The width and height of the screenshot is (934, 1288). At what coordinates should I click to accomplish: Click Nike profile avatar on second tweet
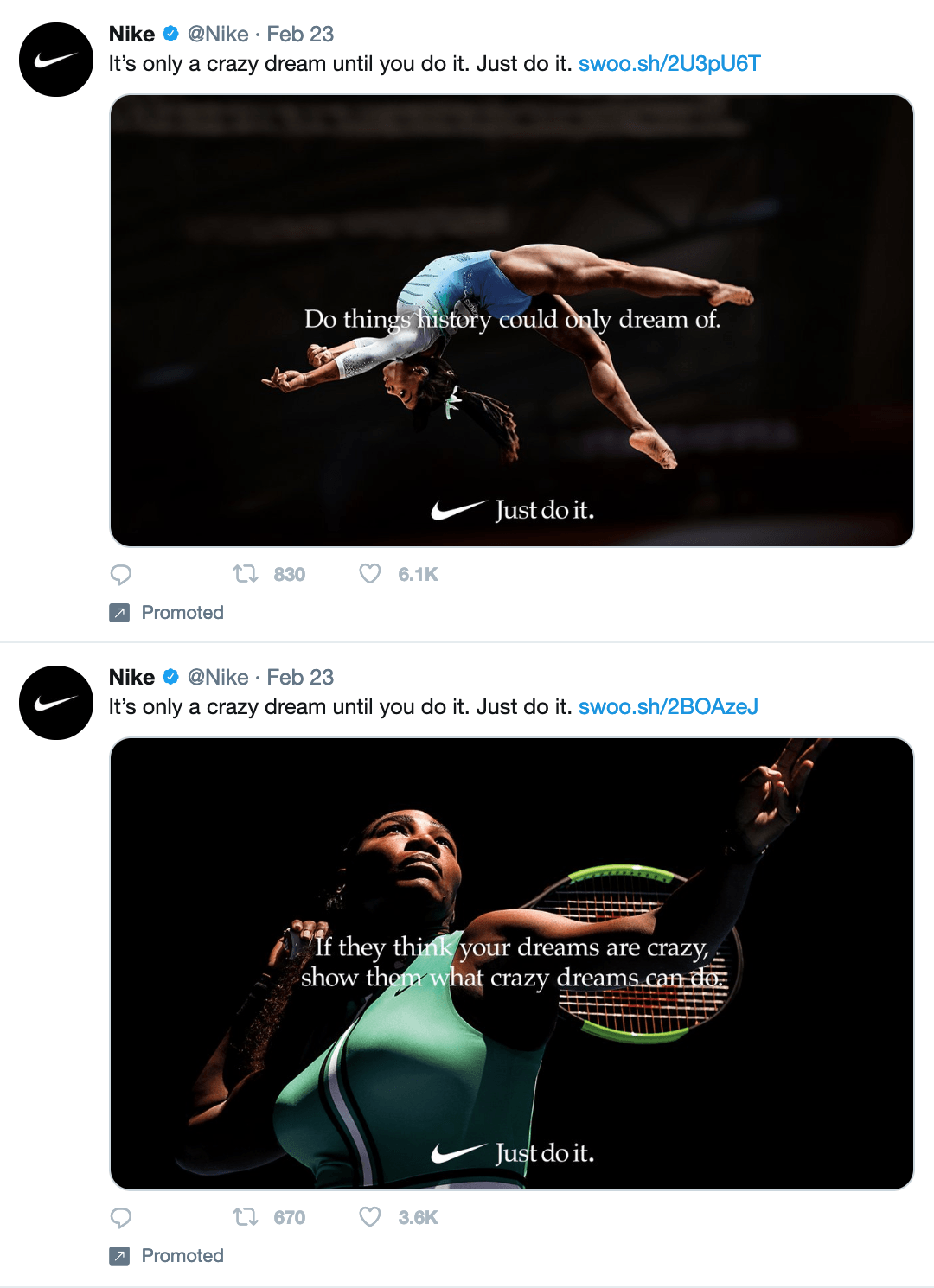pos(56,703)
